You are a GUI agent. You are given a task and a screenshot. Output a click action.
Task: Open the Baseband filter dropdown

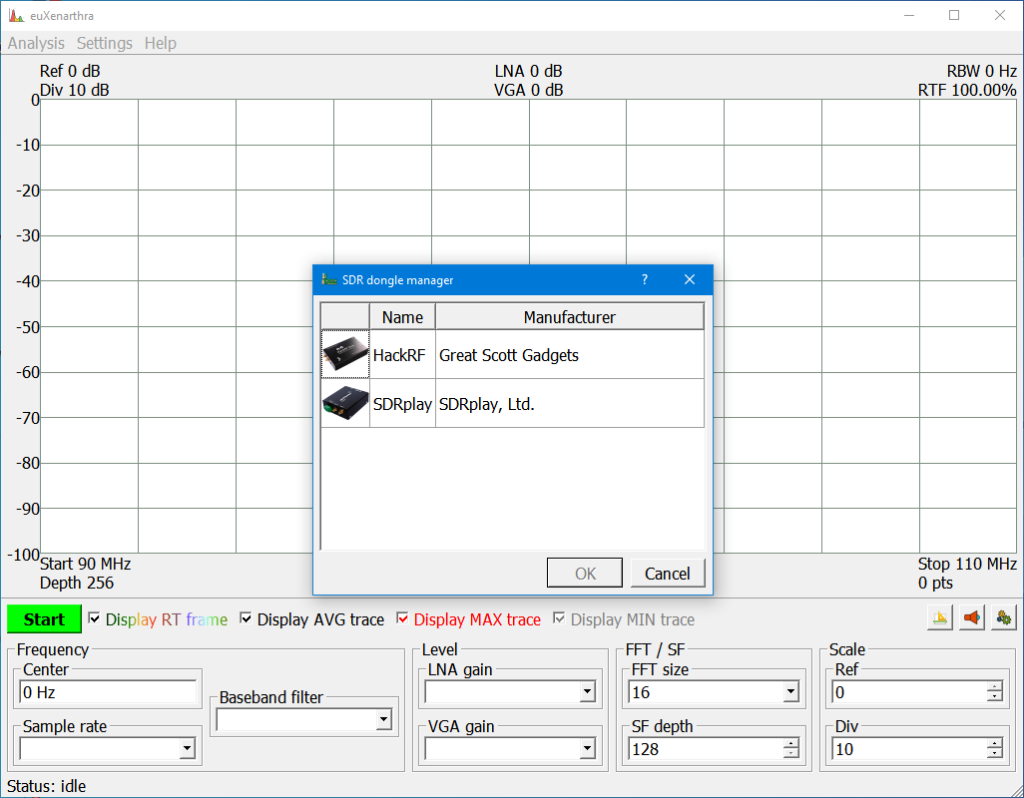pos(383,720)
